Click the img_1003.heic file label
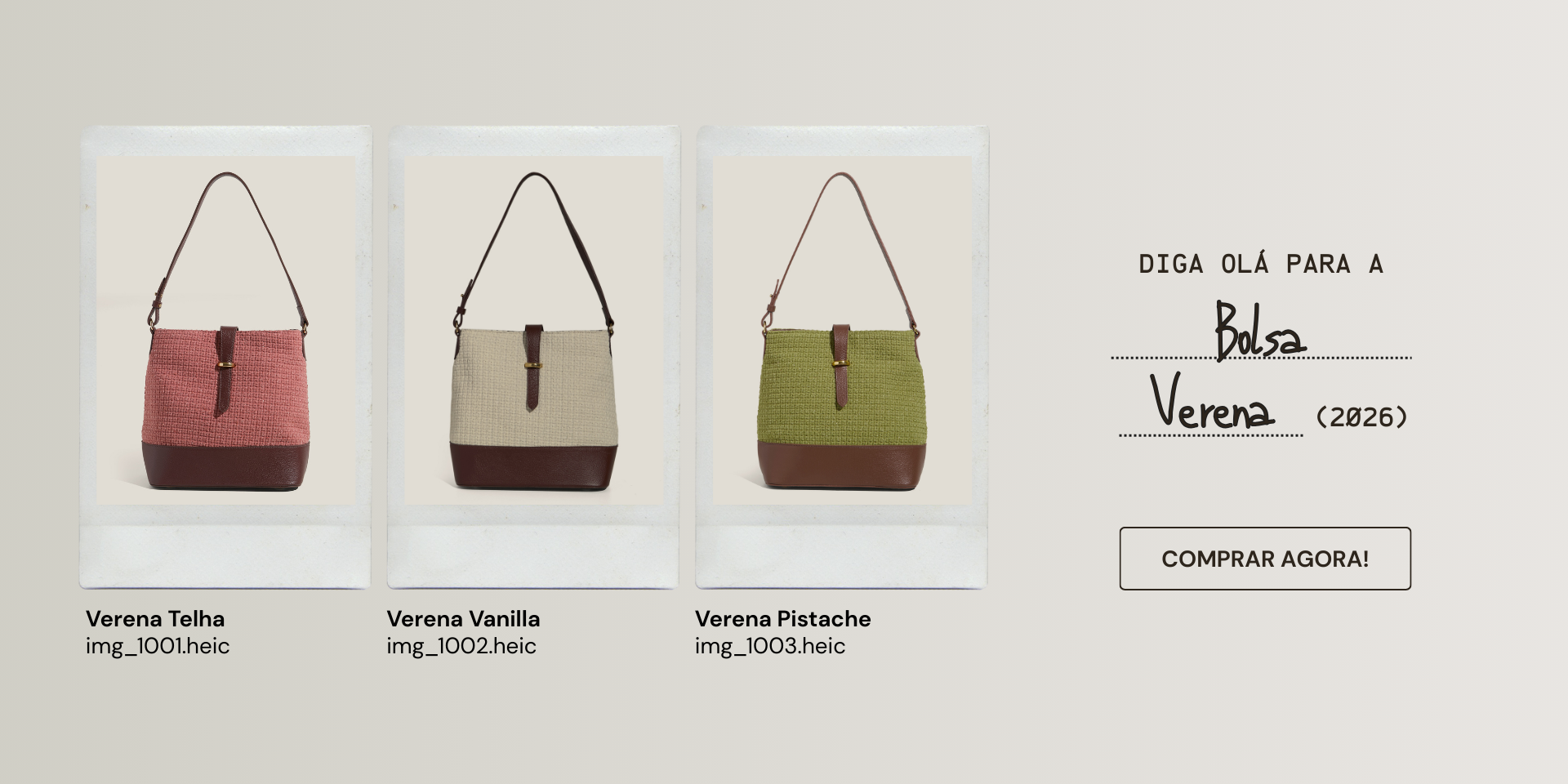 point(770,646)
